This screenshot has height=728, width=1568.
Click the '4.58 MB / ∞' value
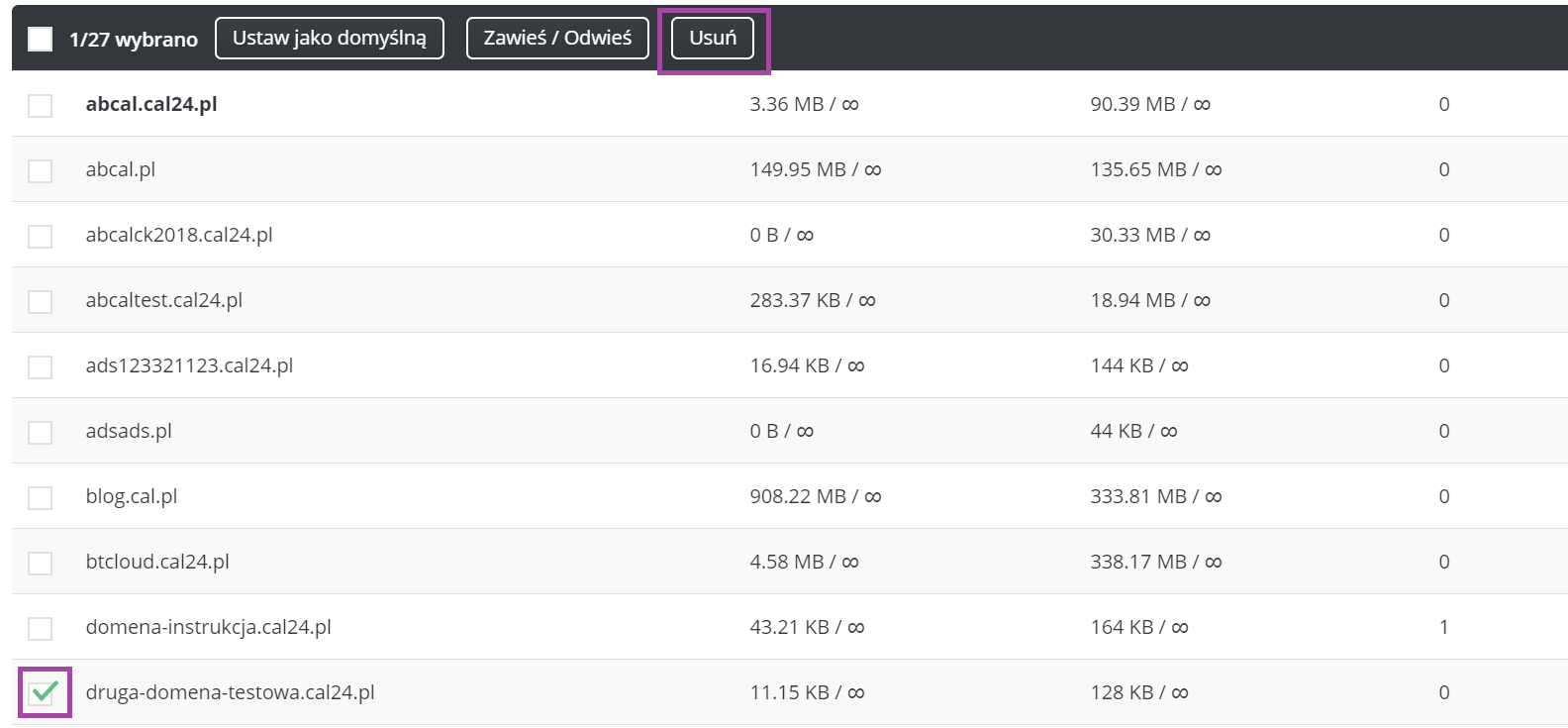click(804, 562)
